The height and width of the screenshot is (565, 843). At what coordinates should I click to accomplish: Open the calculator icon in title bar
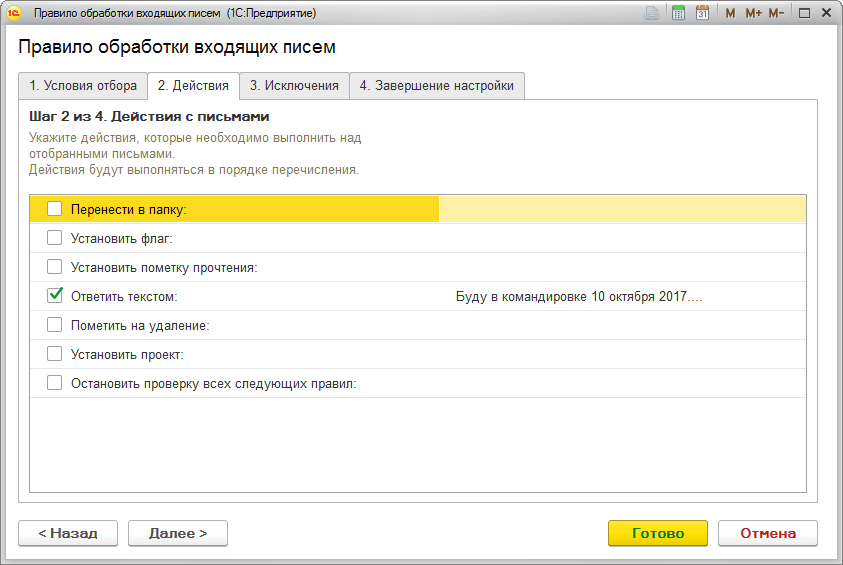coord(678,13)
